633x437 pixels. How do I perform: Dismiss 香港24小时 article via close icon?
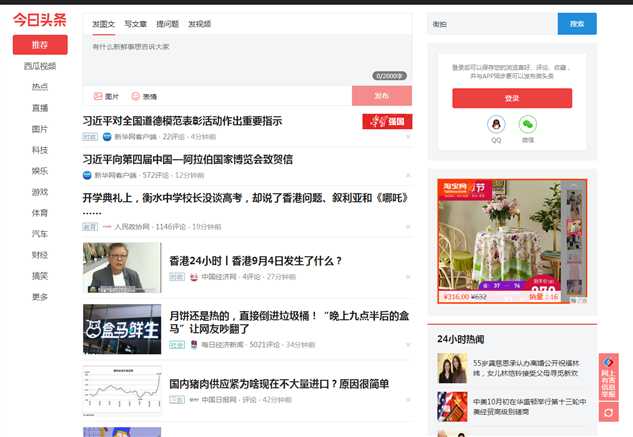pyautogui.click(x=408, y=277)
